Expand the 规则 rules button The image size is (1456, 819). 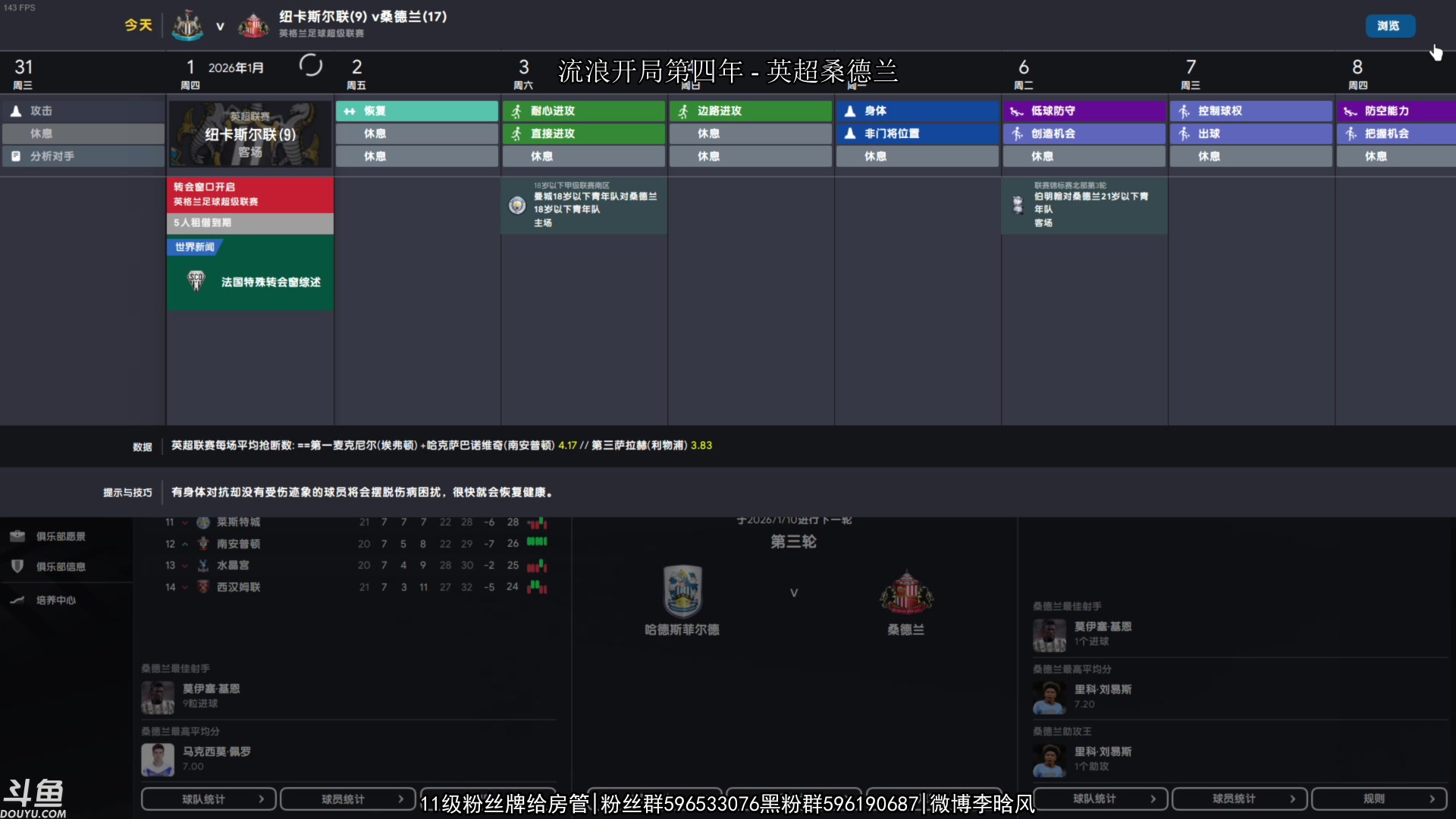click(1379, 799)
